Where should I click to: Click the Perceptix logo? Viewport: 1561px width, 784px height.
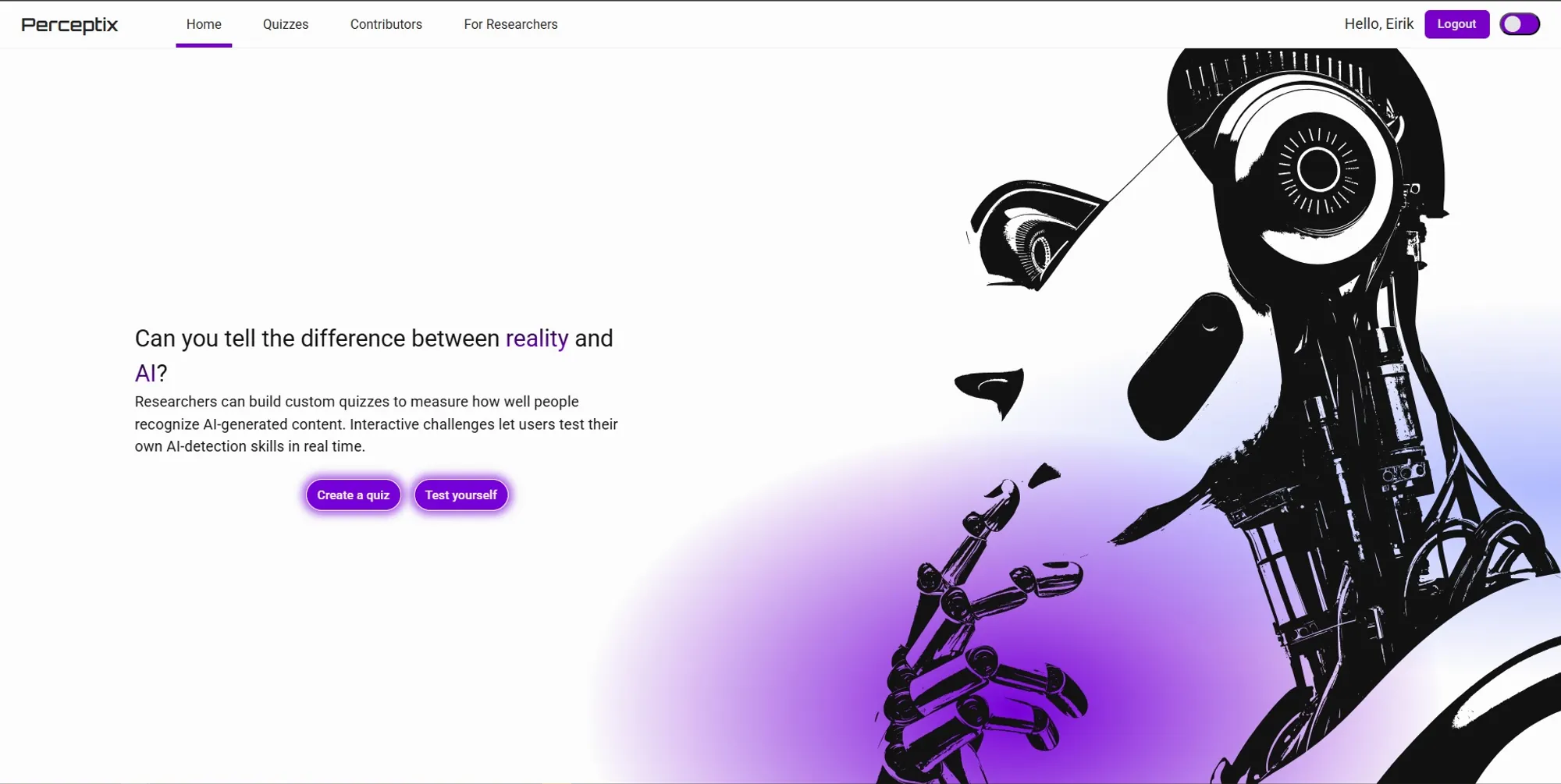point(69,25)
